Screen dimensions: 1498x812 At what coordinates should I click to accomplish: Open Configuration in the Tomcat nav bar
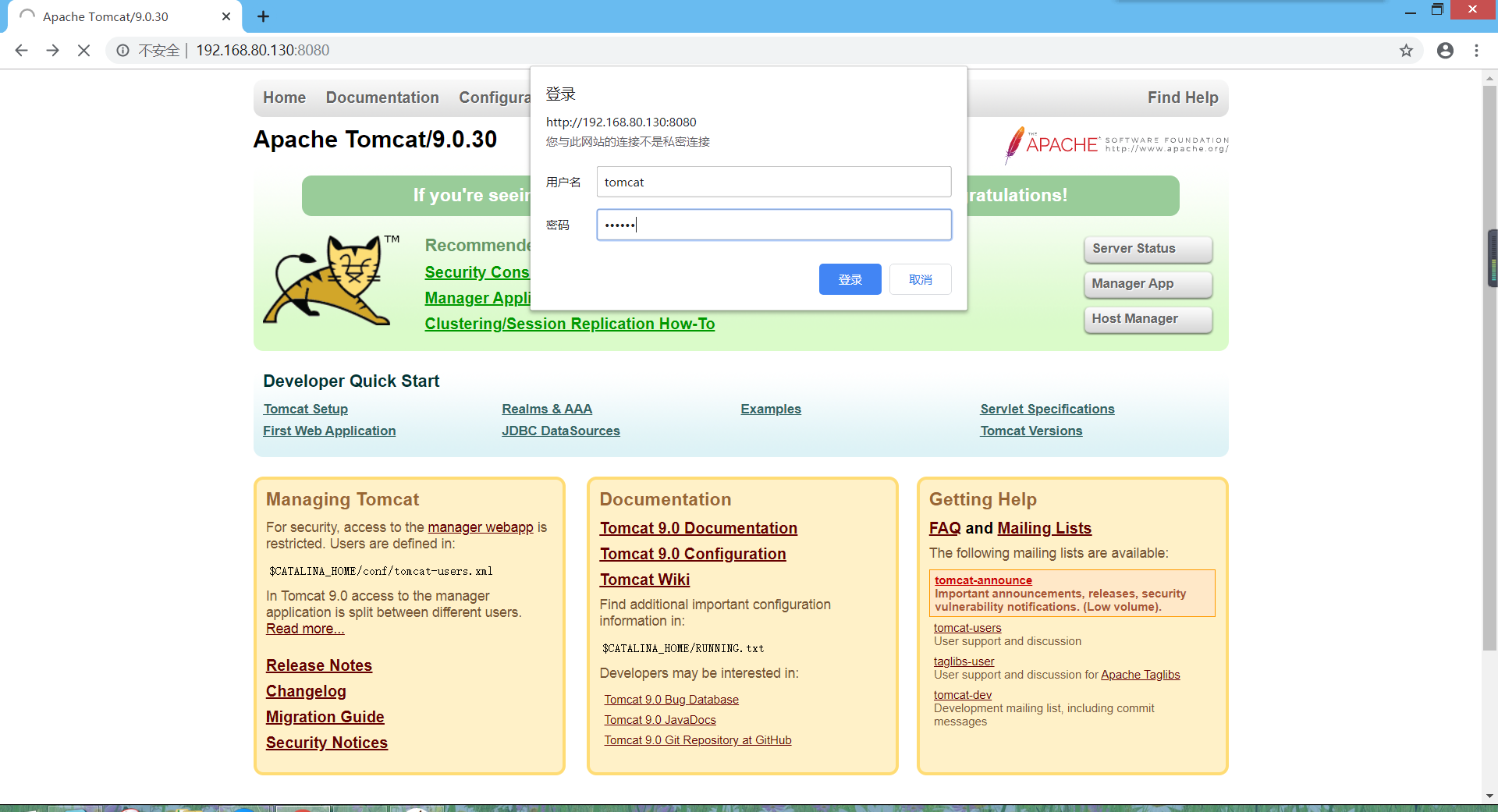click(x=495, y=98)
